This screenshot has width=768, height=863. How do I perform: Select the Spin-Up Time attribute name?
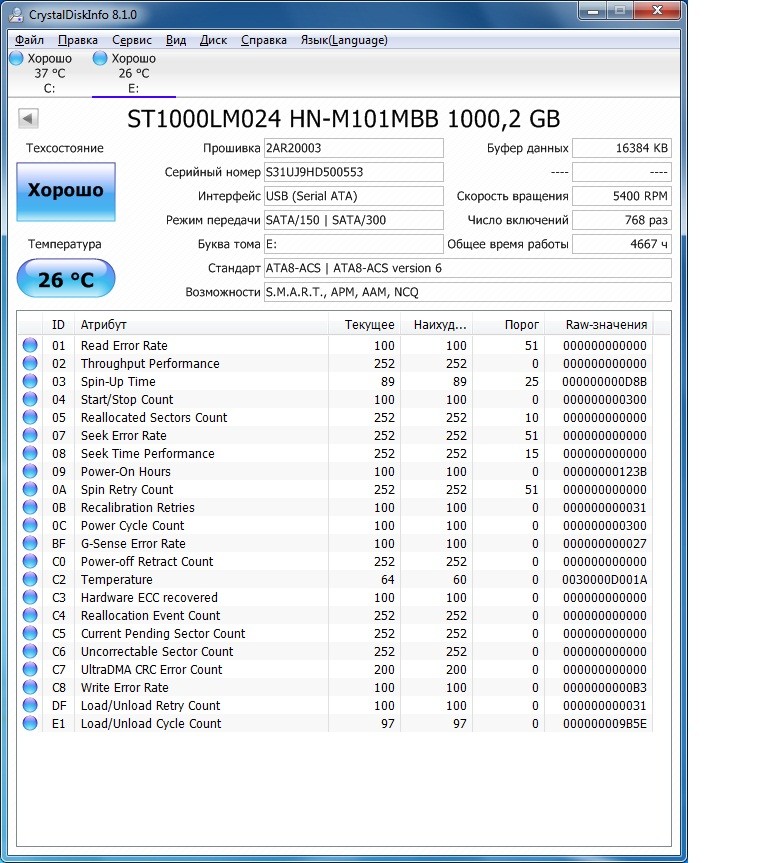click(118, 381)
